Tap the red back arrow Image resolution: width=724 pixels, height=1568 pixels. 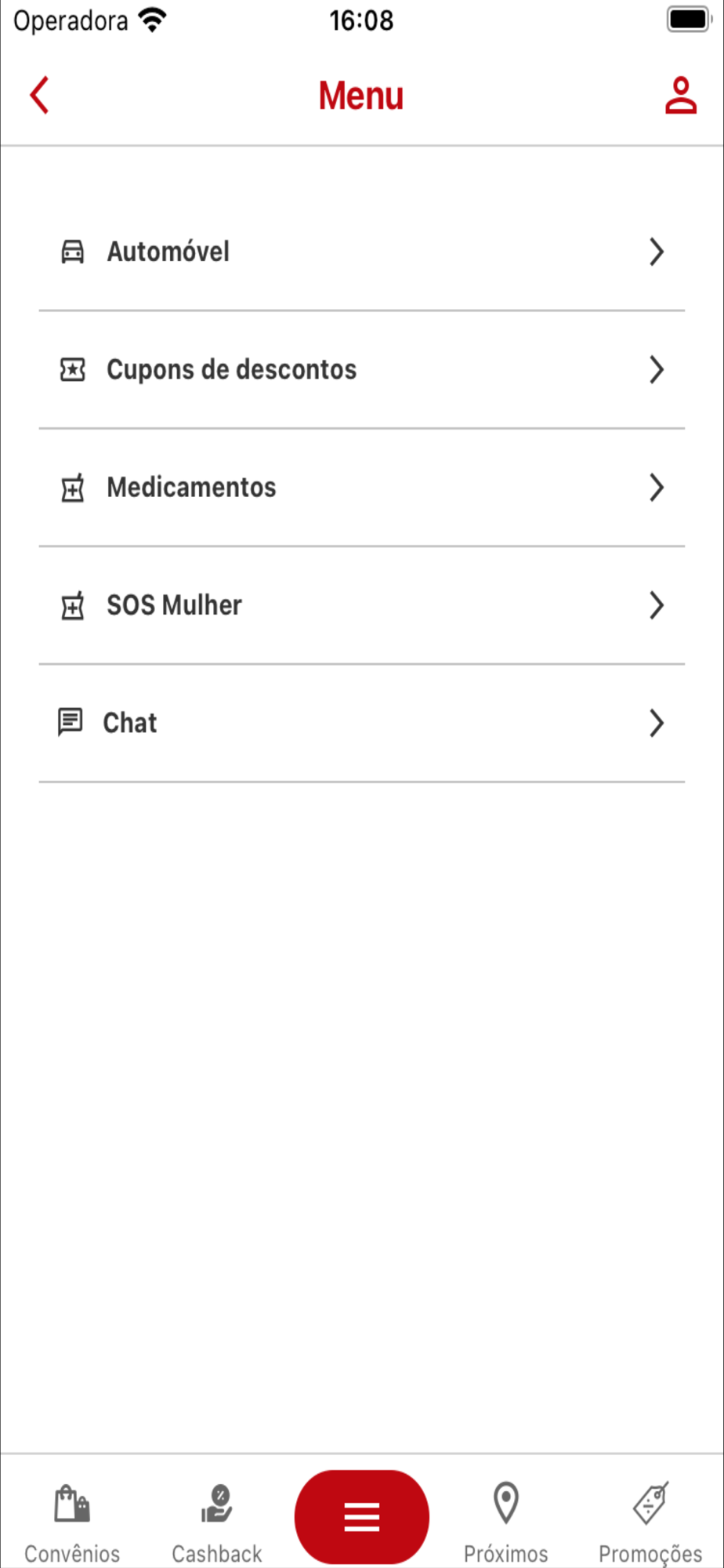click(39, 95)
